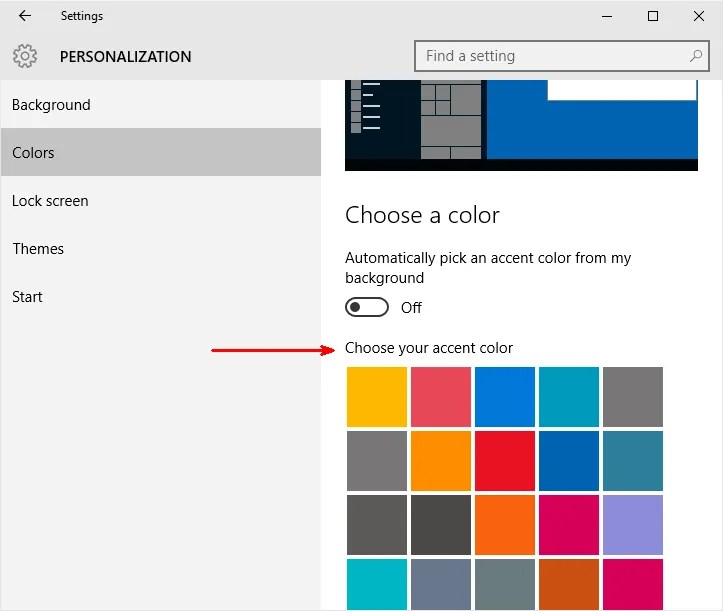Image resolution: width=723 pixels, height=611 pixels.
Task: Pick the steel teal swatch in second row
Action: [x=633, y=461]
